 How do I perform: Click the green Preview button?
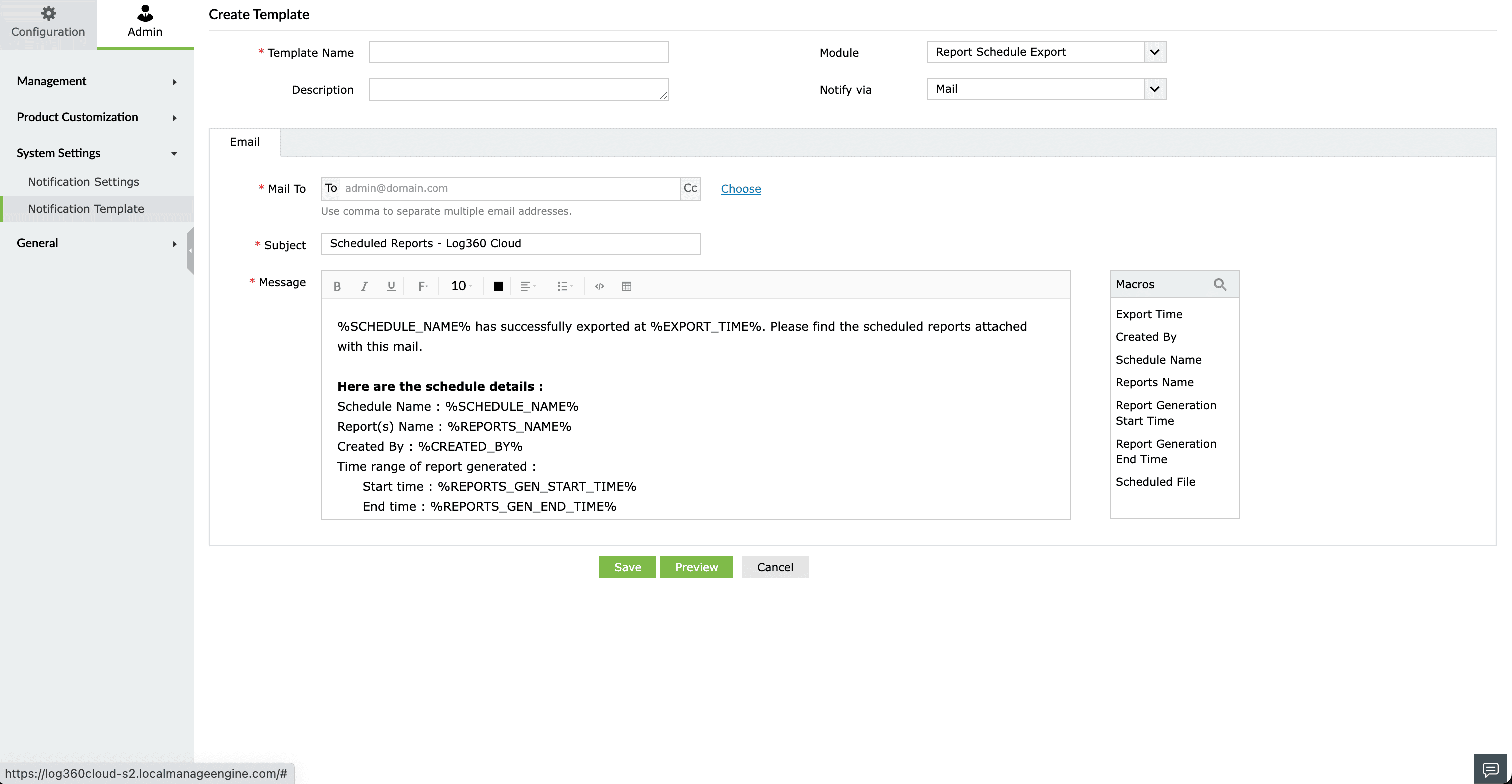click(696, 567)
